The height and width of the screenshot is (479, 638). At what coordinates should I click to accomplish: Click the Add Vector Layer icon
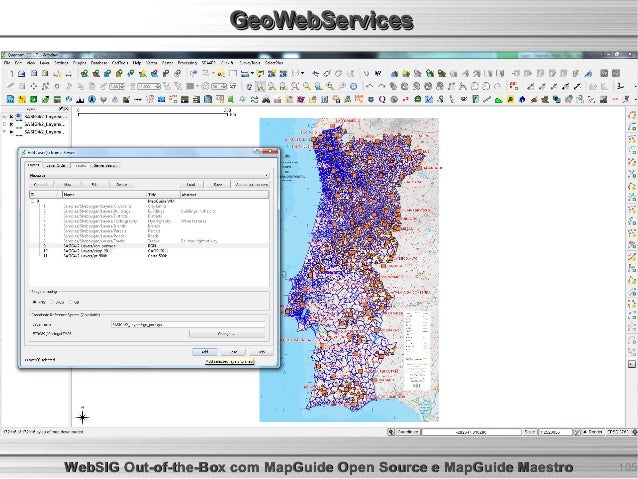point(84,74)
